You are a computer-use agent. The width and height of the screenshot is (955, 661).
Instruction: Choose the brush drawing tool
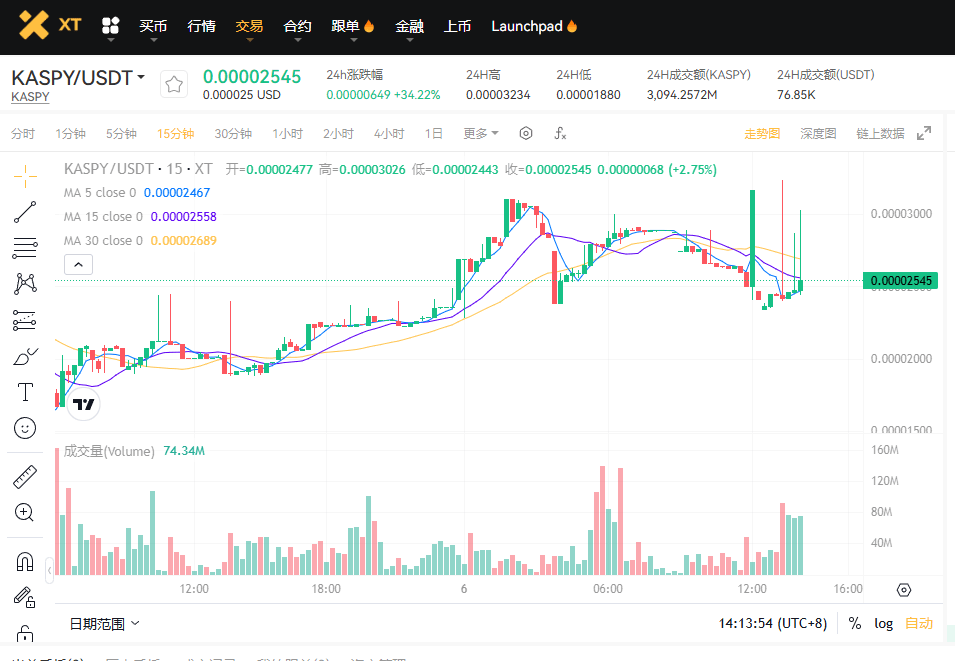25,356
